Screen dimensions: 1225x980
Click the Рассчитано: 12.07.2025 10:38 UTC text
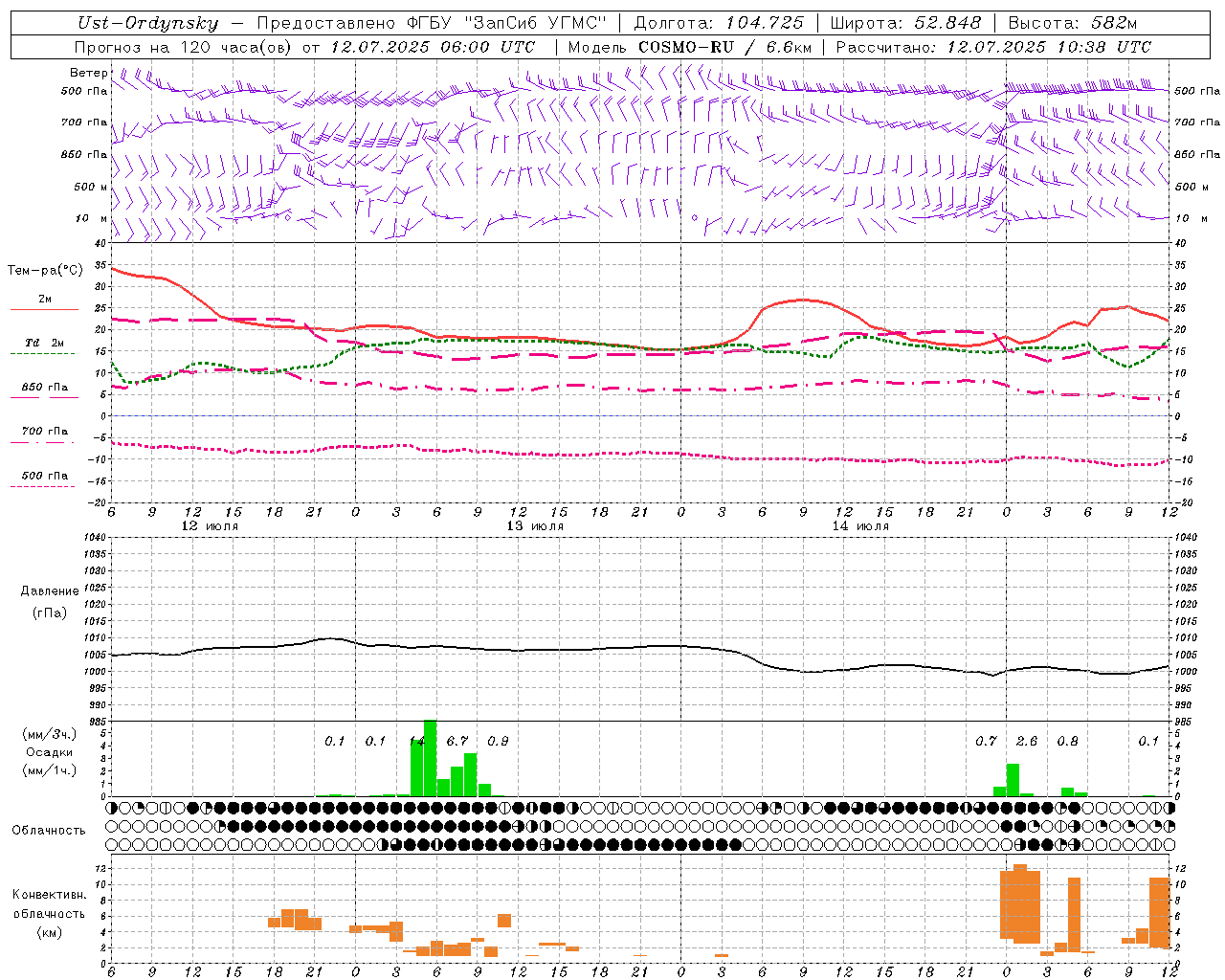tap(993, 46)
